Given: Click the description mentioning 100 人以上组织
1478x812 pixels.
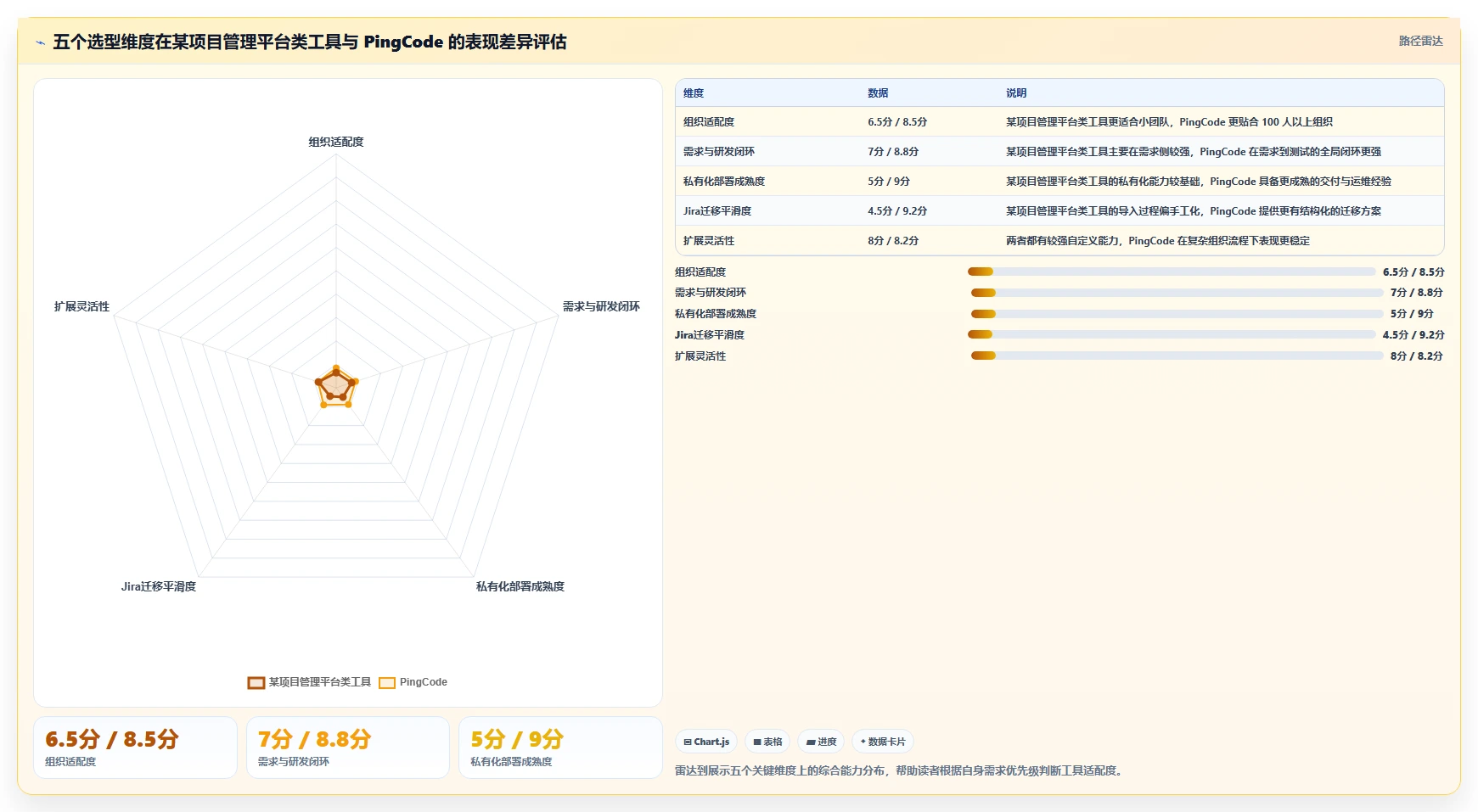Looking at the screenshot, I should (1169, 122).
